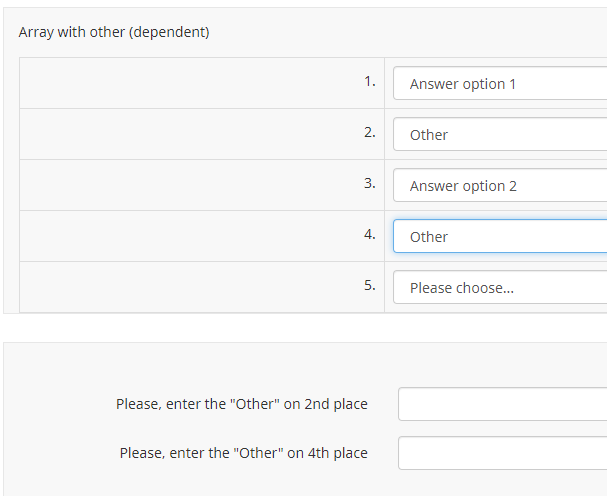Click the row number 2. label
Image resolution: width=607 pixels, height=496 pixels.
click(x=370, y=132)
